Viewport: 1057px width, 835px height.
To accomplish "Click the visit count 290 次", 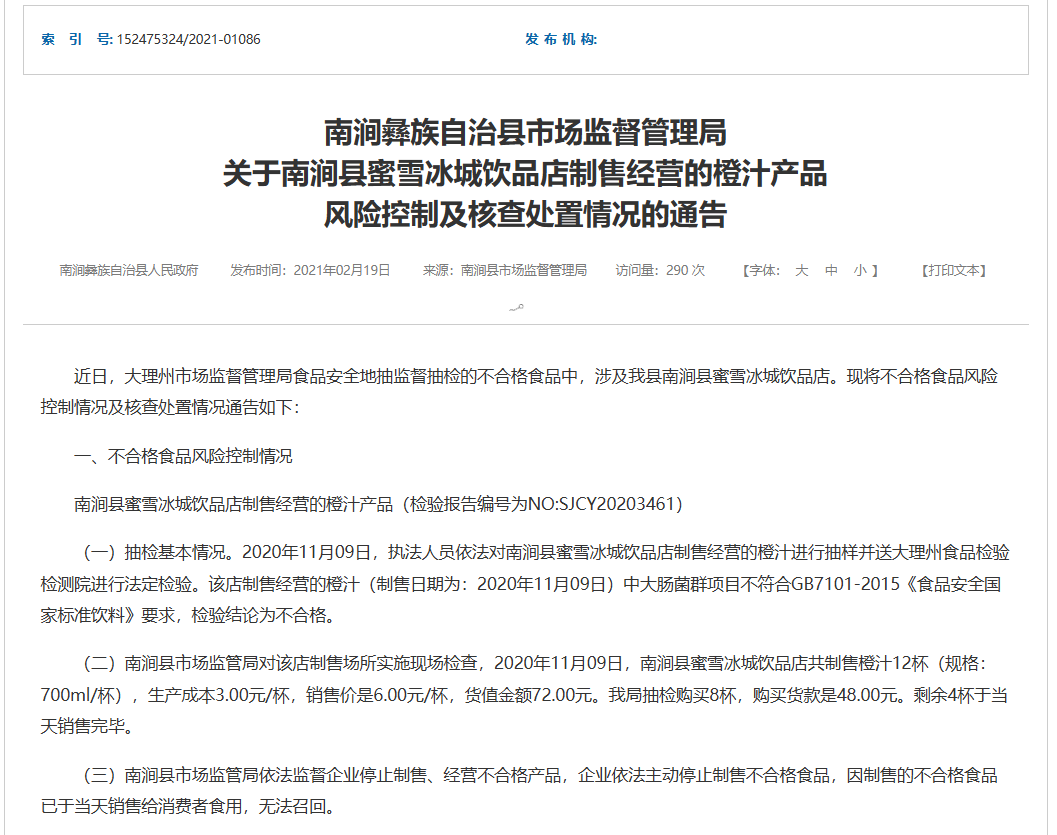I will (686, 270).
